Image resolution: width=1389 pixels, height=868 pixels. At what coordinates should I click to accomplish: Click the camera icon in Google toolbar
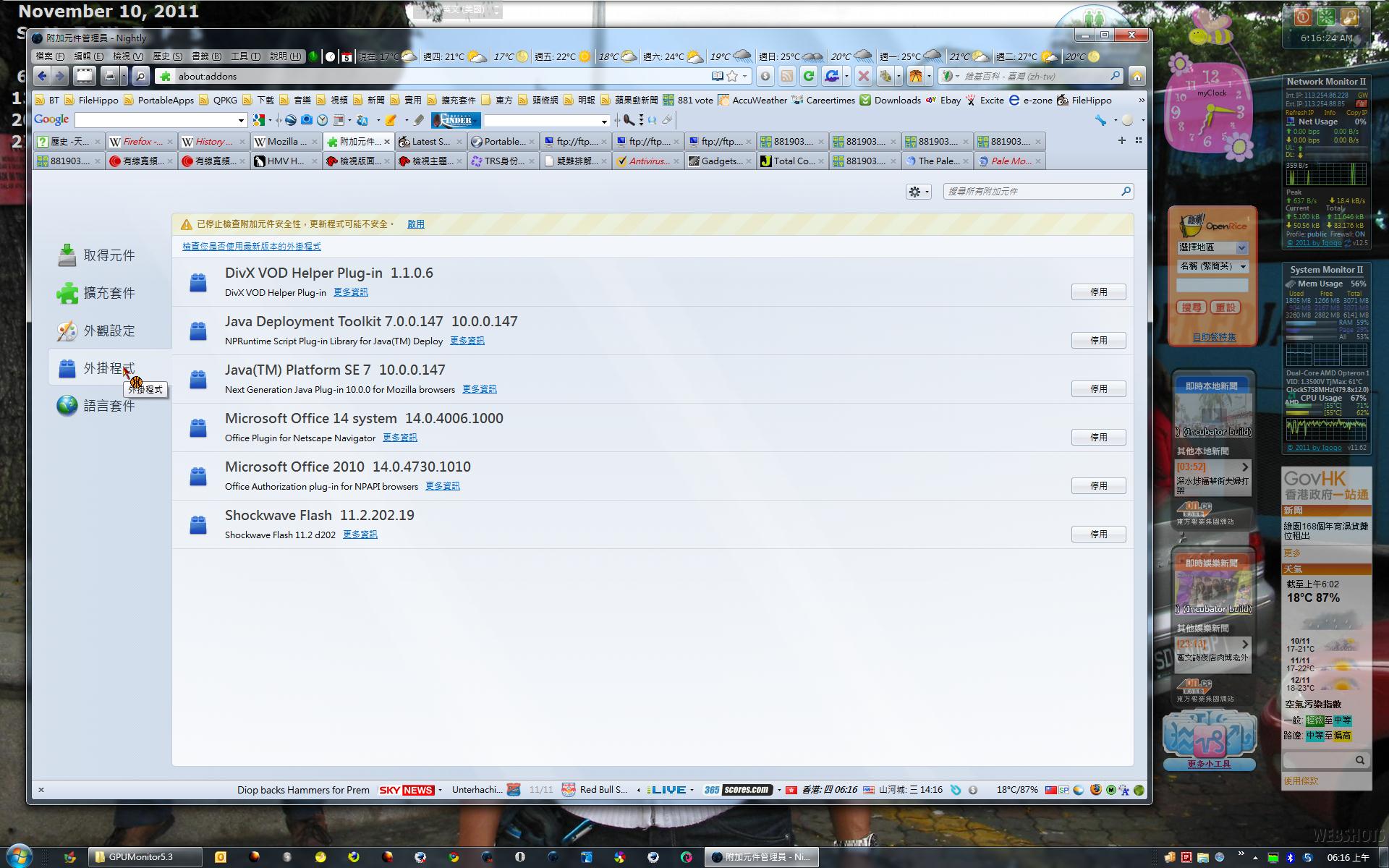(307, 120)
